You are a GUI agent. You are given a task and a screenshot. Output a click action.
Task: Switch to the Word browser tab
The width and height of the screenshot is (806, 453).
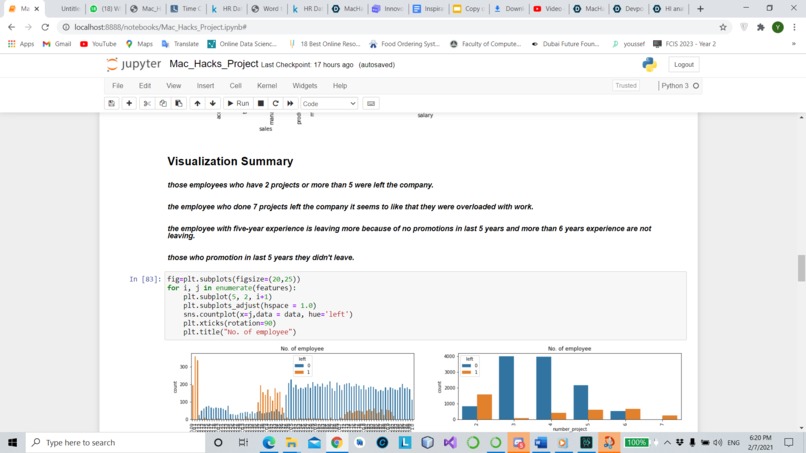(x=267, y=9)
